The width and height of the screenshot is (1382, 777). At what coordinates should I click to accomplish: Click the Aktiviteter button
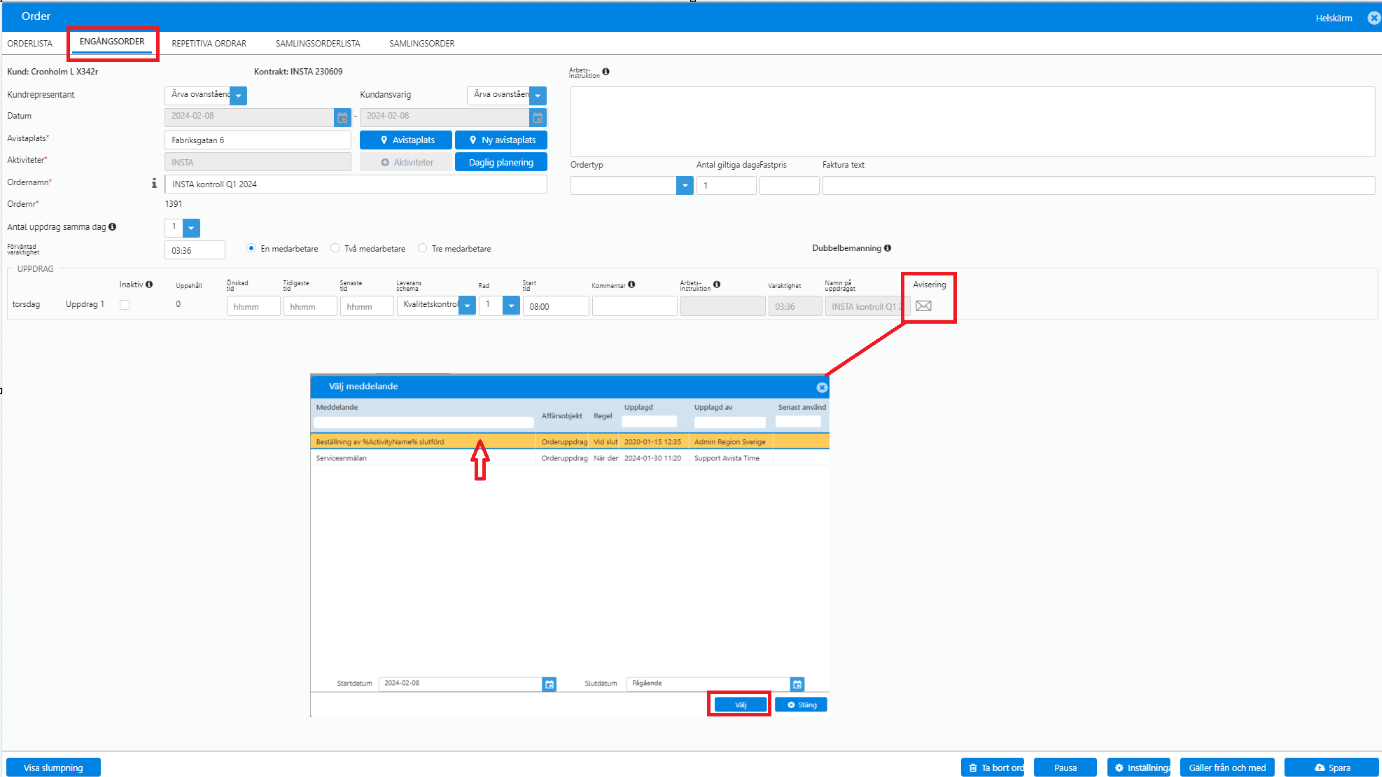point(405,162)
